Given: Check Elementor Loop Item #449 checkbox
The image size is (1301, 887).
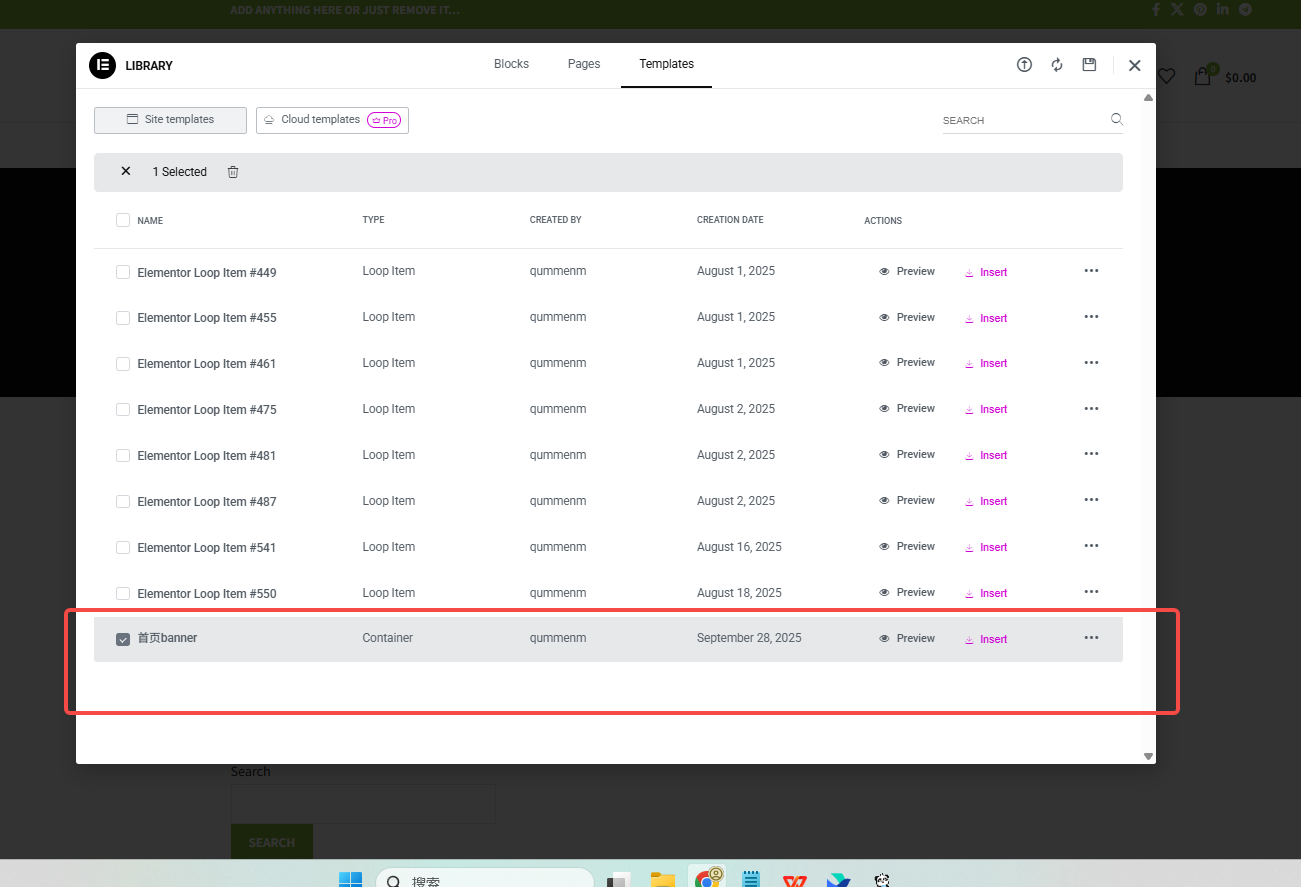Looking at the screenshot, I should pos(123,272).
